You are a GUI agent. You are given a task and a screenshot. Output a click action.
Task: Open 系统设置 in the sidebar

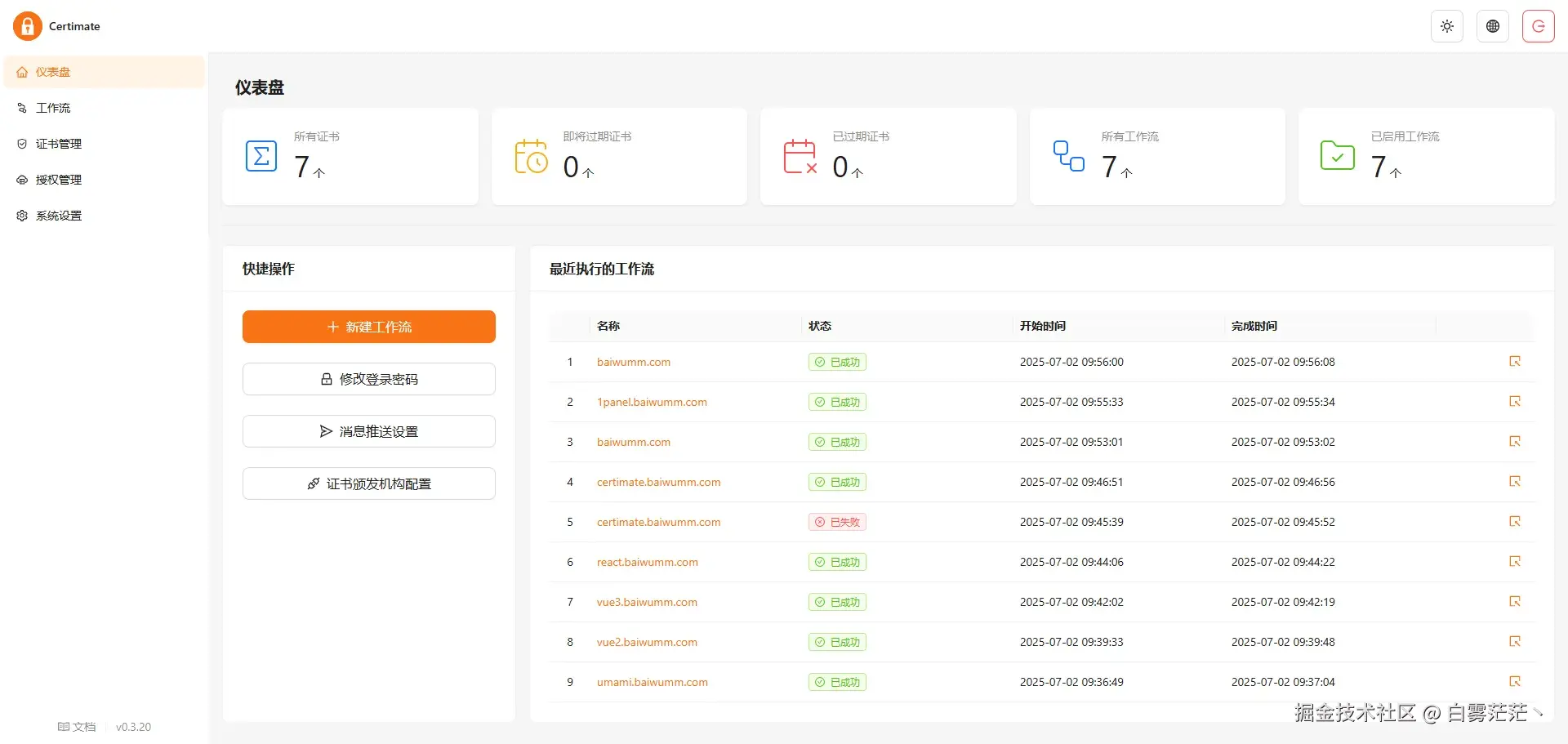[105, 216]
